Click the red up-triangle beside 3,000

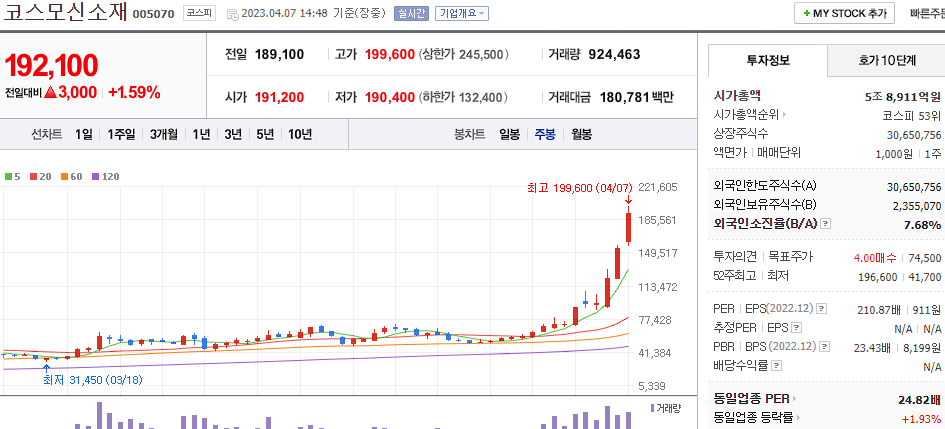[x=49, y=93]
